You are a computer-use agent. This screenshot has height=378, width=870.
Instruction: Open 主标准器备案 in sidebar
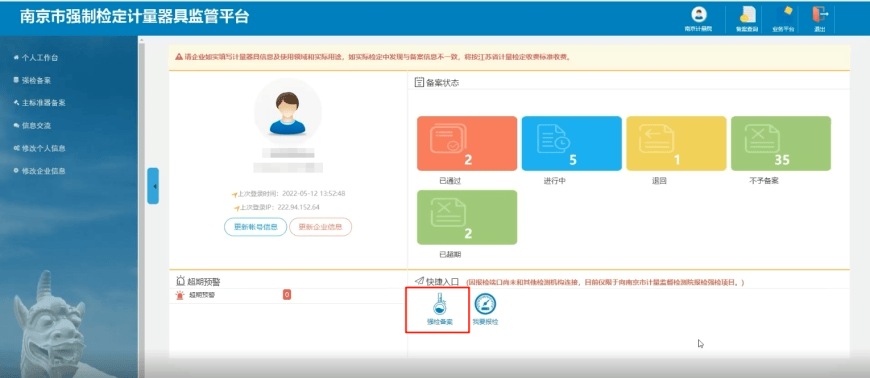[40, 103]
